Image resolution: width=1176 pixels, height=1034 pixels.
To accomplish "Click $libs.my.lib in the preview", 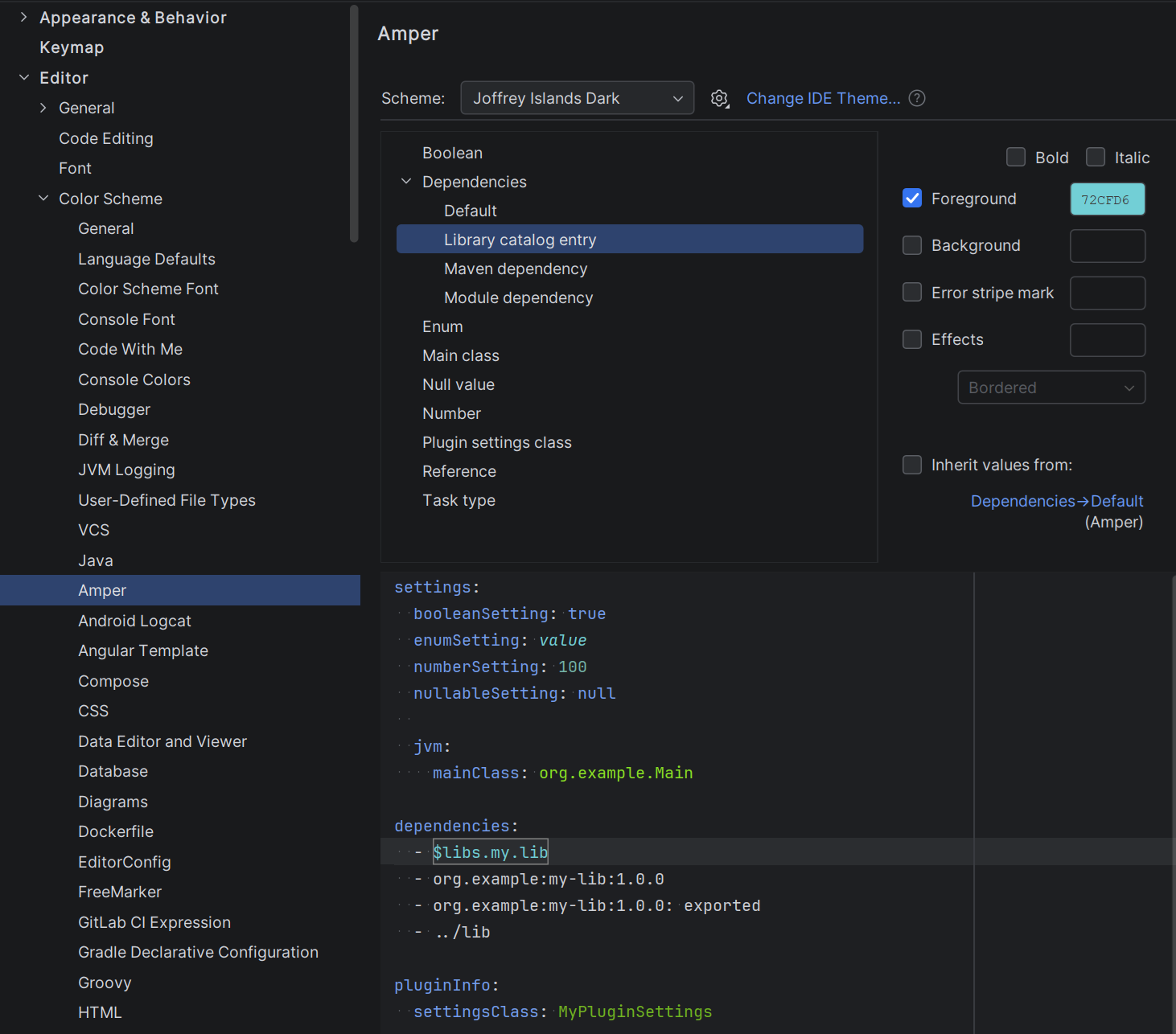I will click(490, 852).
